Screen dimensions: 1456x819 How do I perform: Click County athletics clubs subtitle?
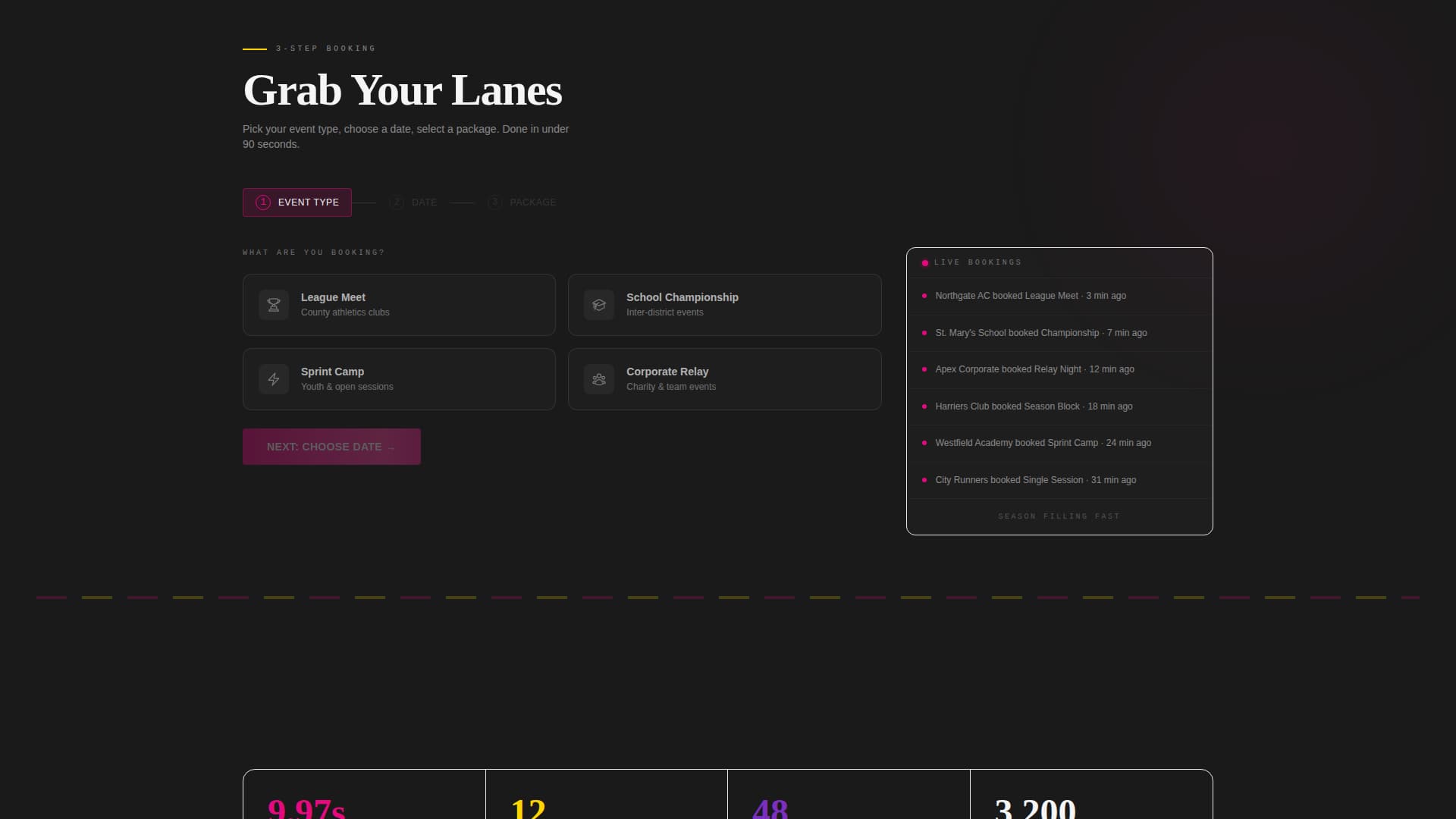coord(345,312)
